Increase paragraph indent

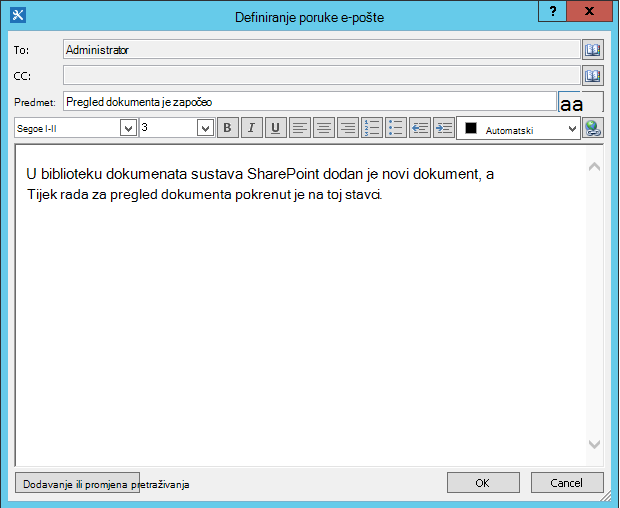[444, 128]
